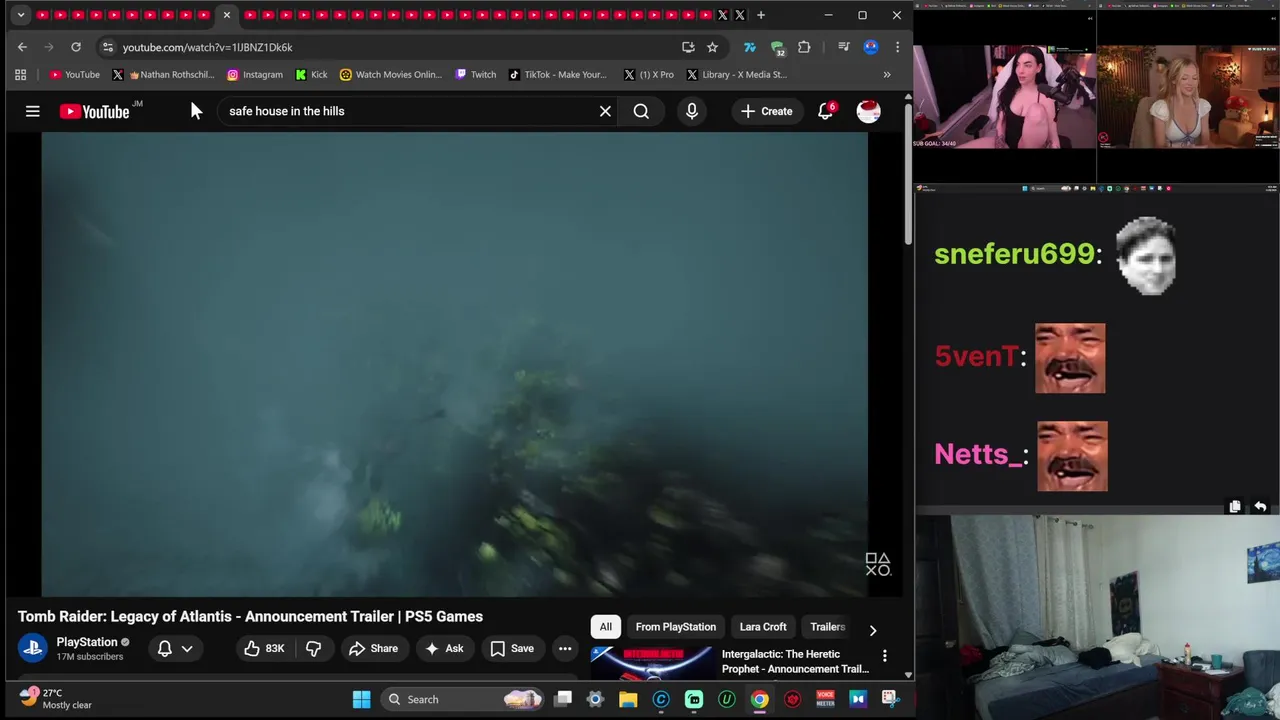This screenshot has width=1280, height=720.
Task: Open Intergalactic: The Heretic Prophet title link
Action: [795, 661]
